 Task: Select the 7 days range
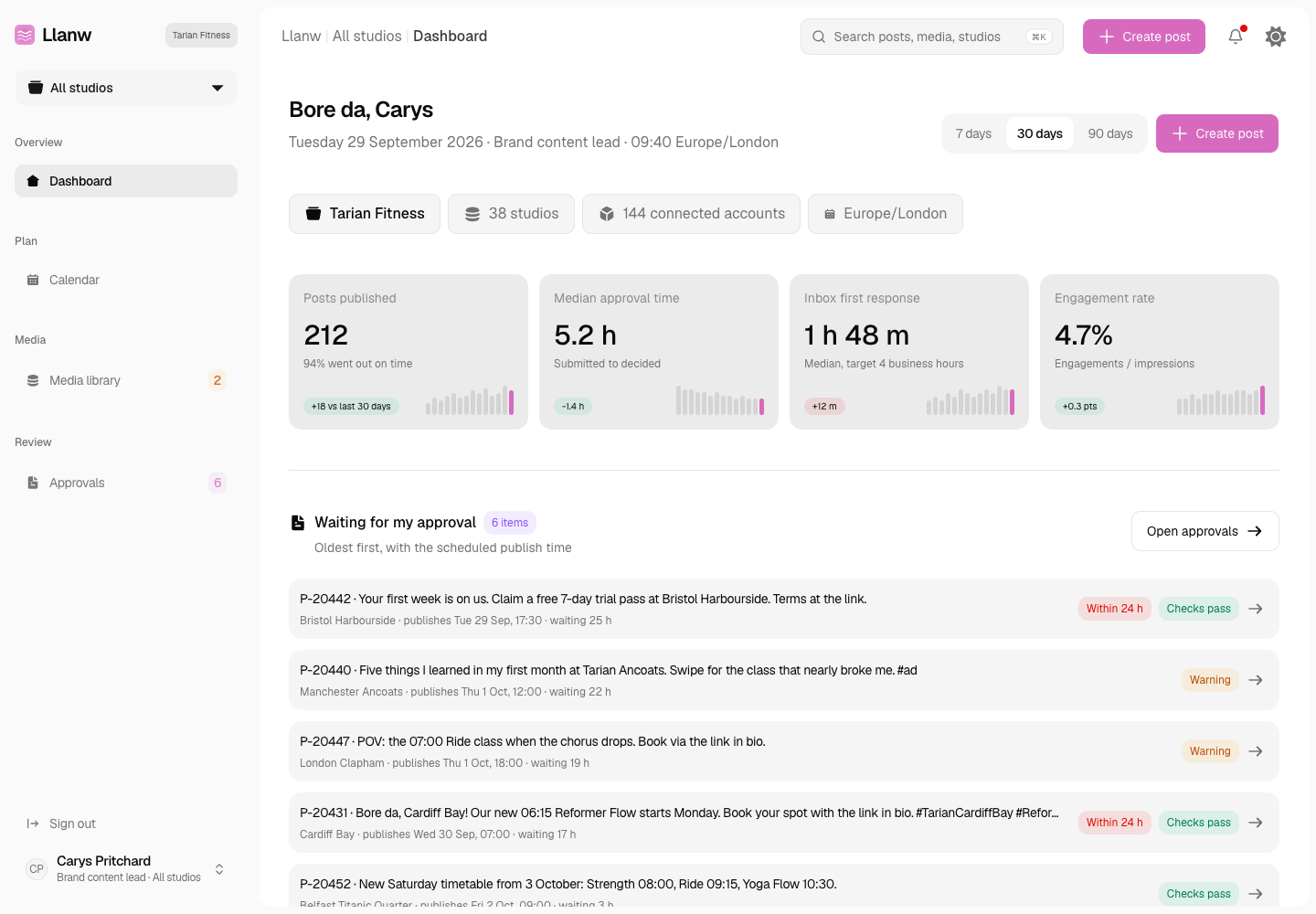[x=973, y=133]
